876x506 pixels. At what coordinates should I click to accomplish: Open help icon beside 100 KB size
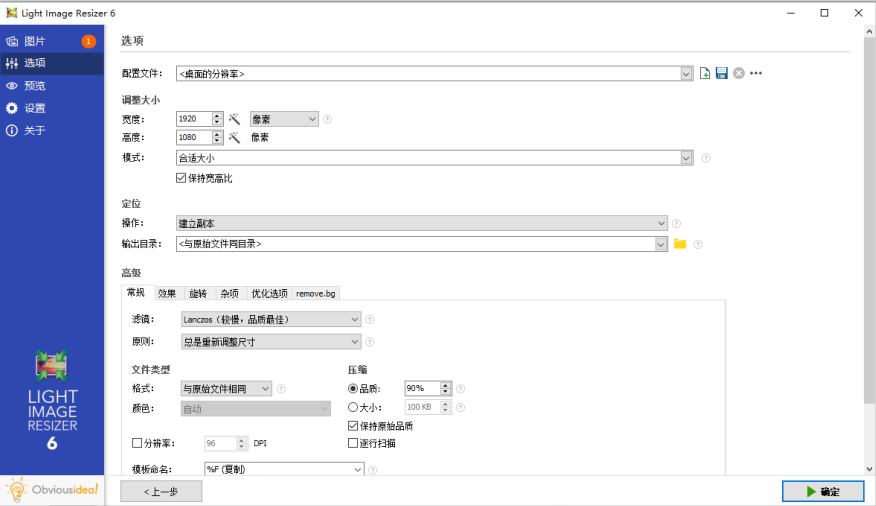(461, 408)
